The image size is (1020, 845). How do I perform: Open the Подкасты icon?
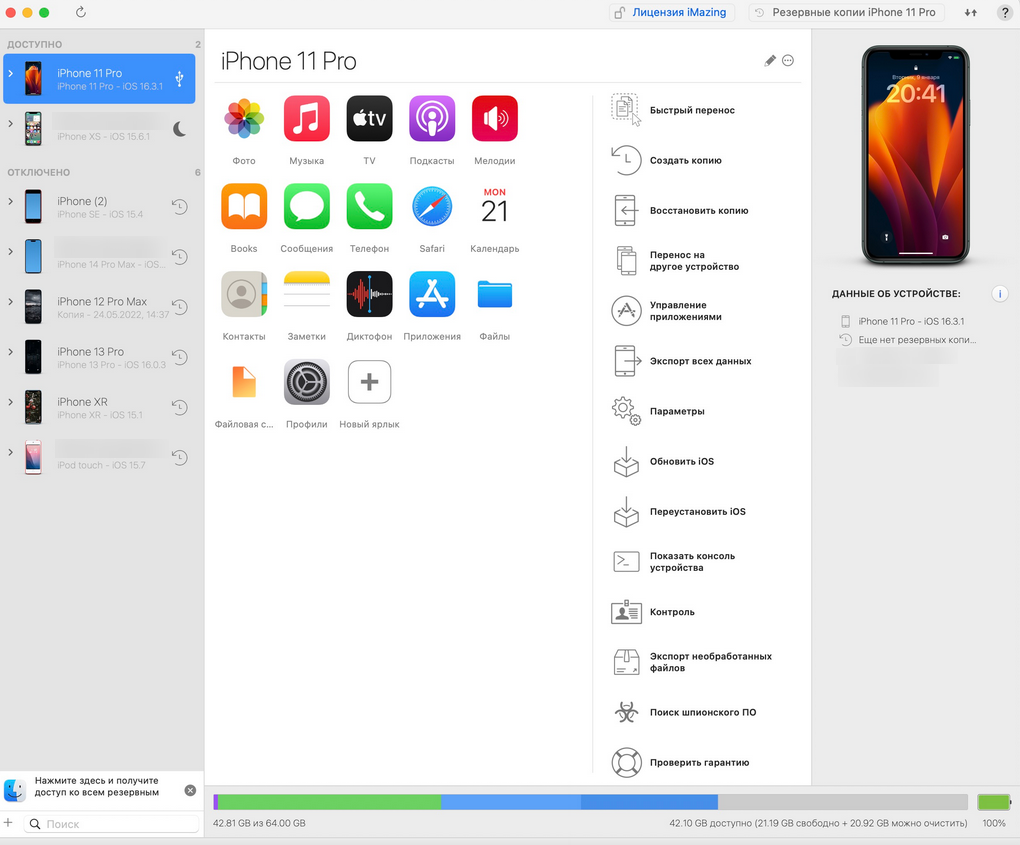click(432, 118)
